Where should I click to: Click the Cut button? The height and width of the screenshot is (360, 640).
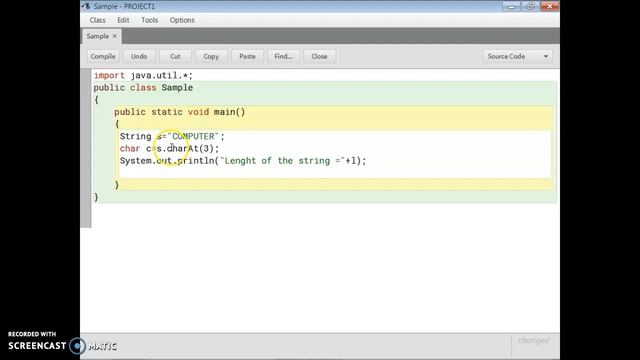click(175, 56)
